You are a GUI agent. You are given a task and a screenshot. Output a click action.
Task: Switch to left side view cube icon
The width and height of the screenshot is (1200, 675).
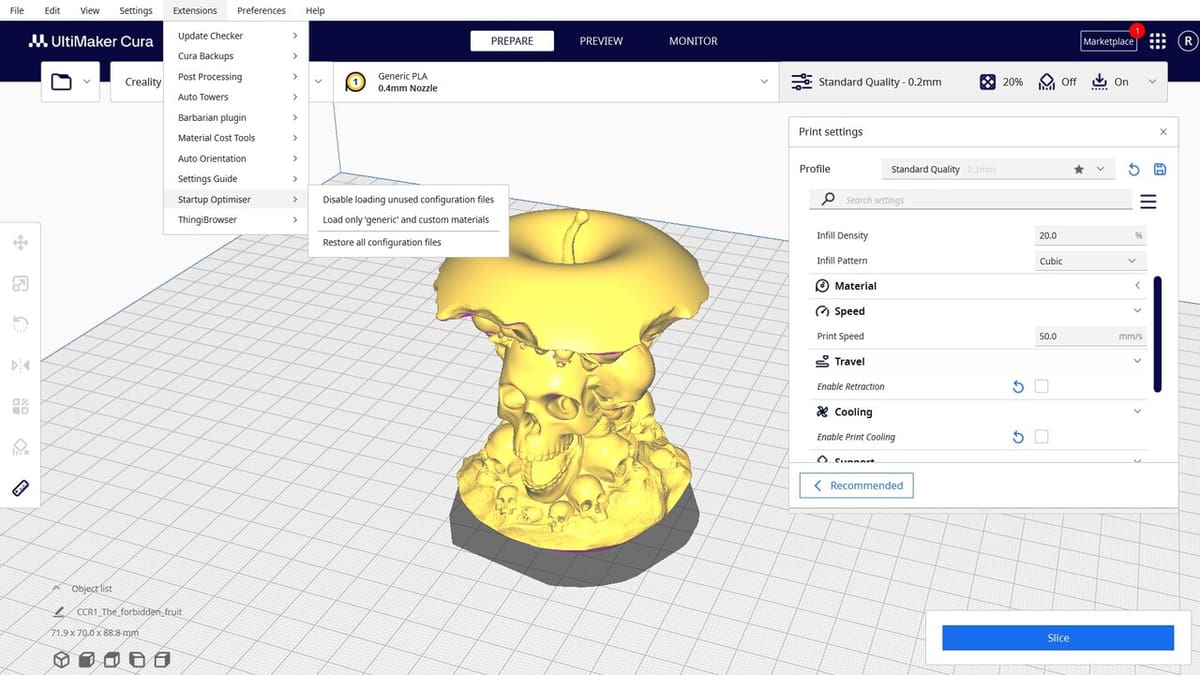pos(137,659)
